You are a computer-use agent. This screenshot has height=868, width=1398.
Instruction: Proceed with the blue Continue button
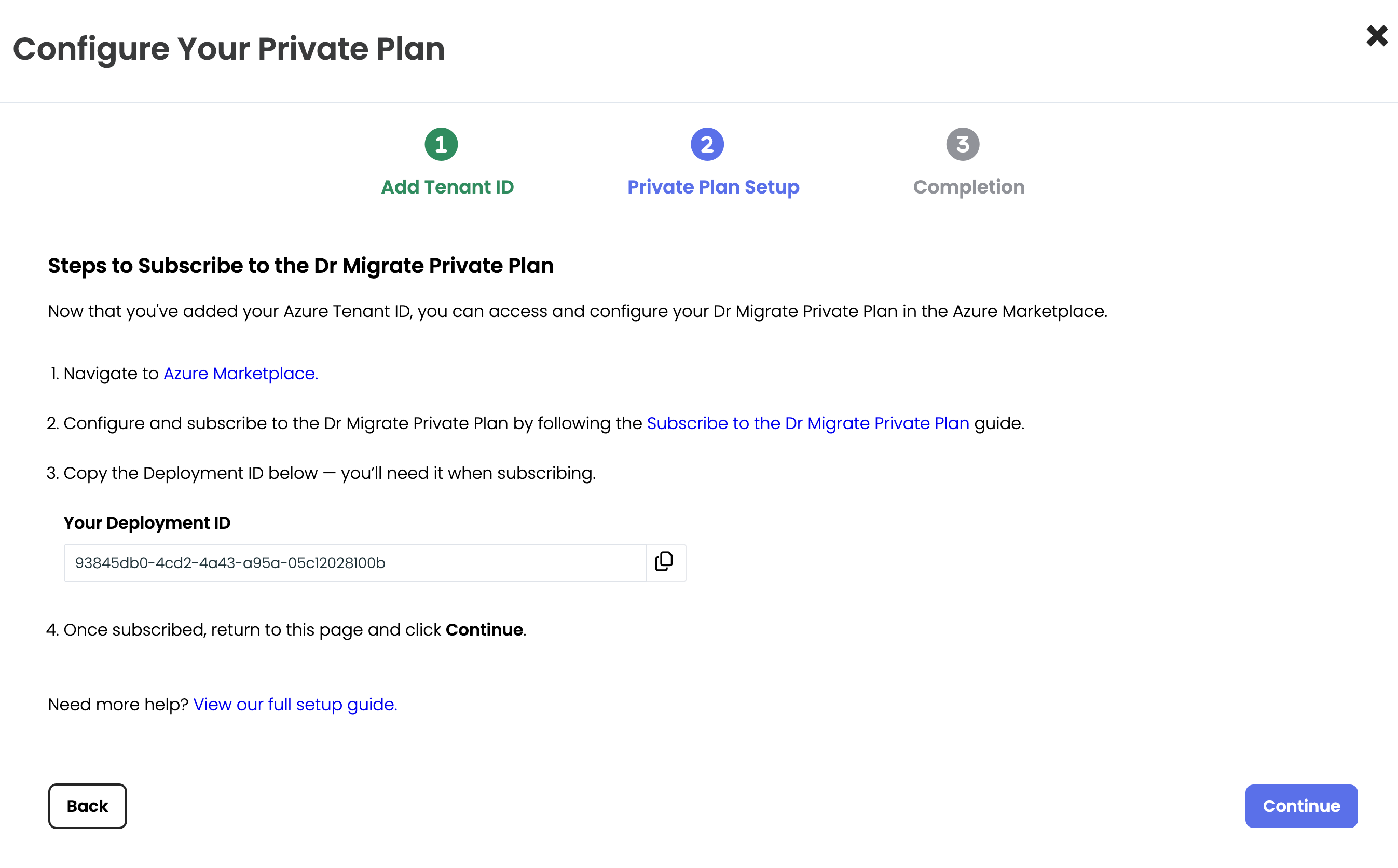[x=1301, y=806]
